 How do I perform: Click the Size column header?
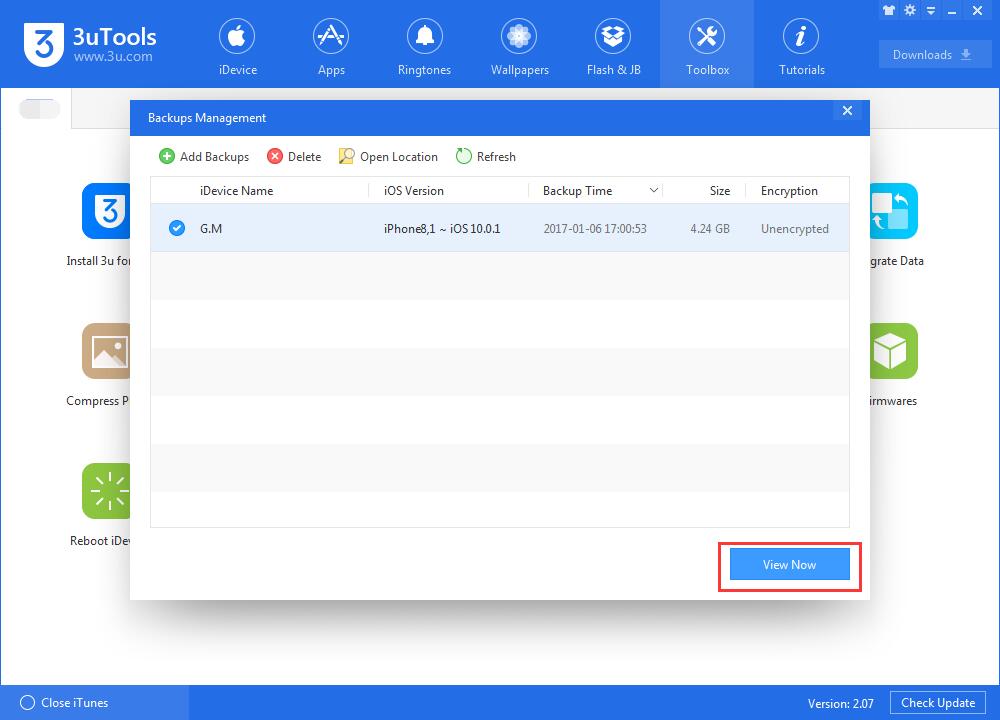[x=719, y=191]
